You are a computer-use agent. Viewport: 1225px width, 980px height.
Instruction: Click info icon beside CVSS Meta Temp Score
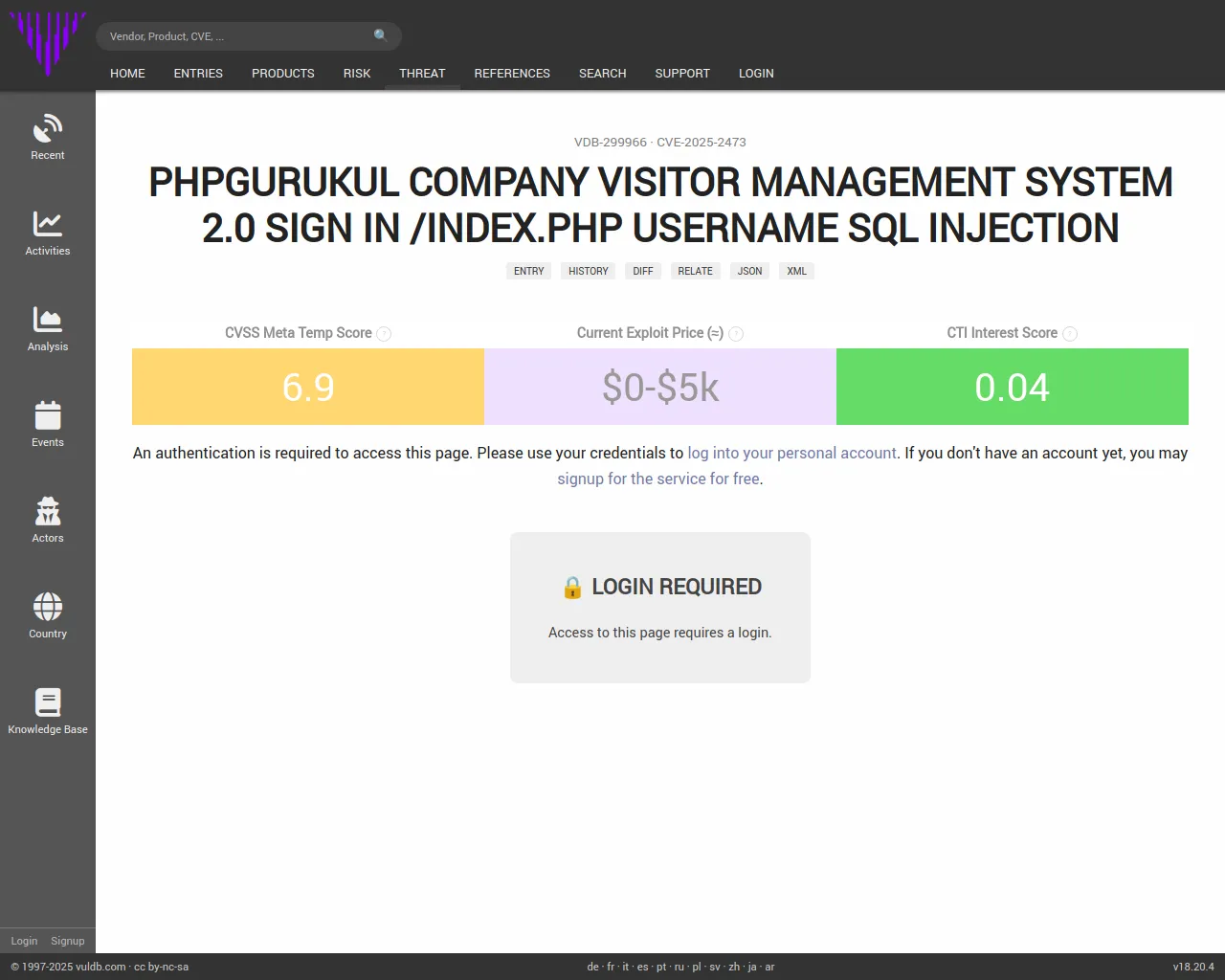pos(384,334)
